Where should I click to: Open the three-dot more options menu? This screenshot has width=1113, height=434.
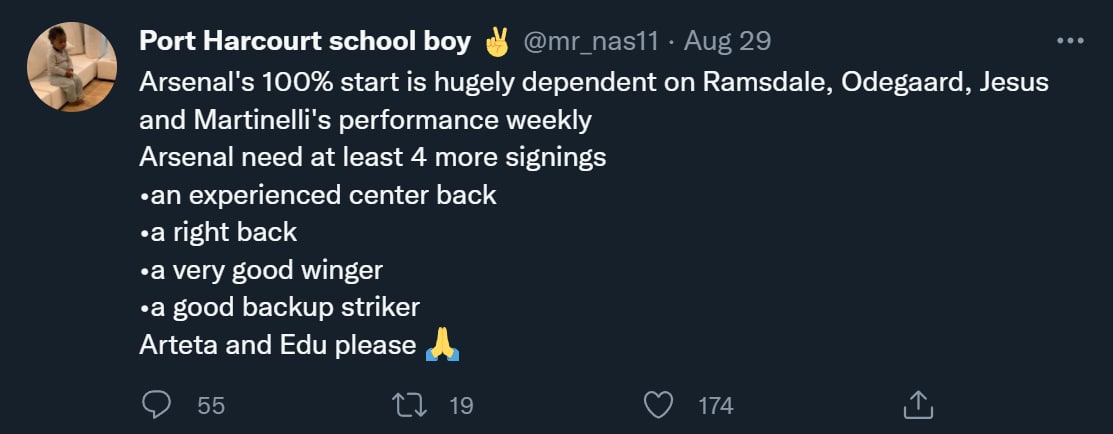(x=1070, y=42)
